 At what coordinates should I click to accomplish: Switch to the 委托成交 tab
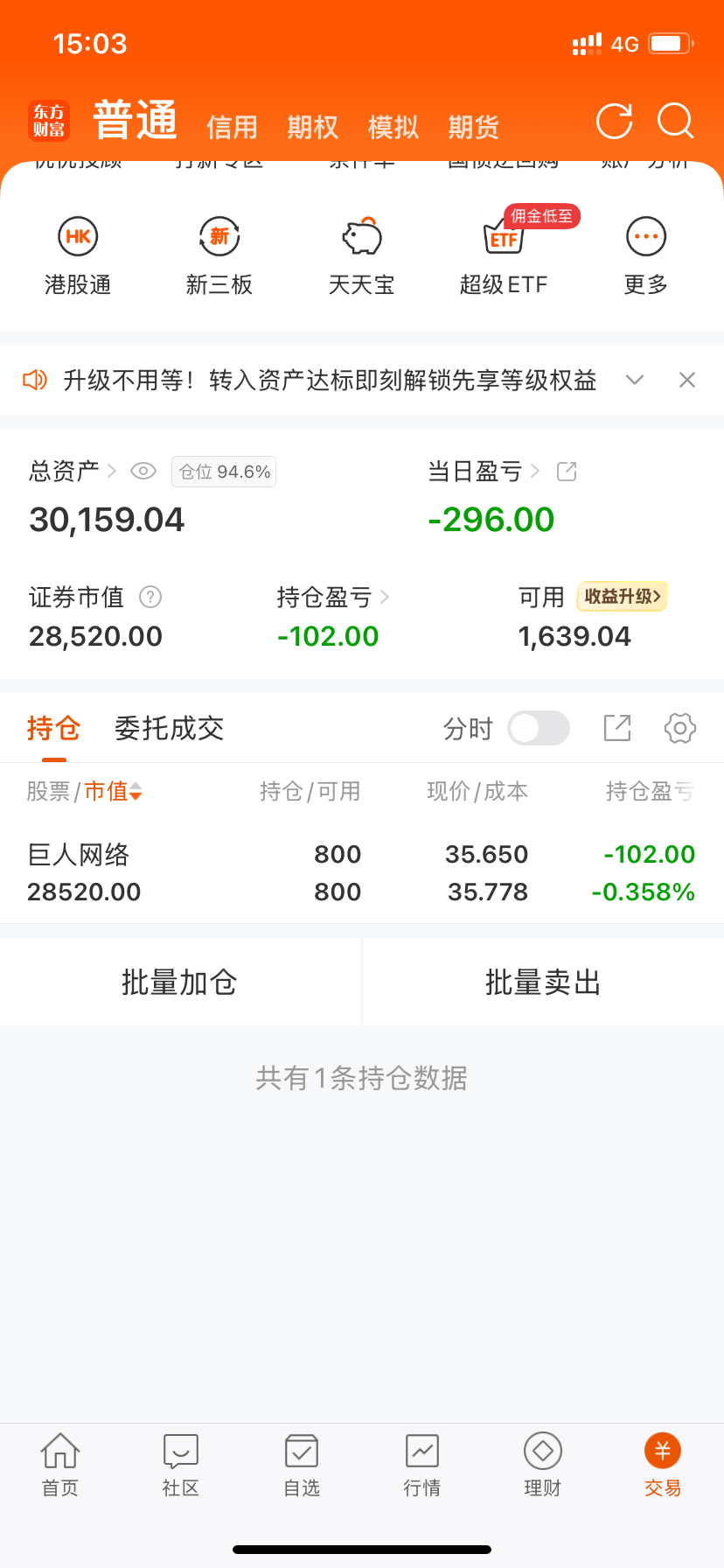(x=169, y=728)
